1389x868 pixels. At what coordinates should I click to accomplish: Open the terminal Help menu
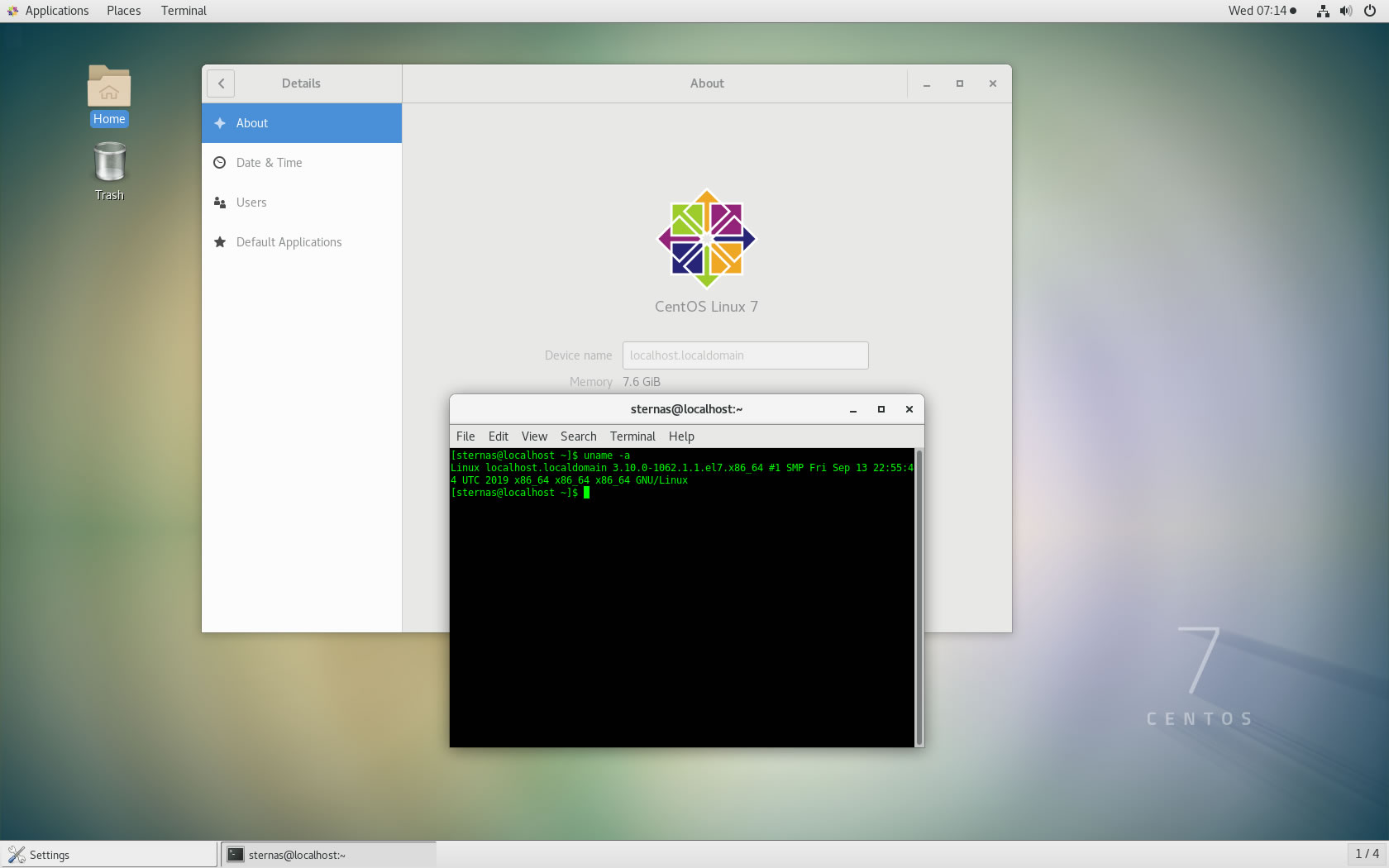tap(681, 436)
